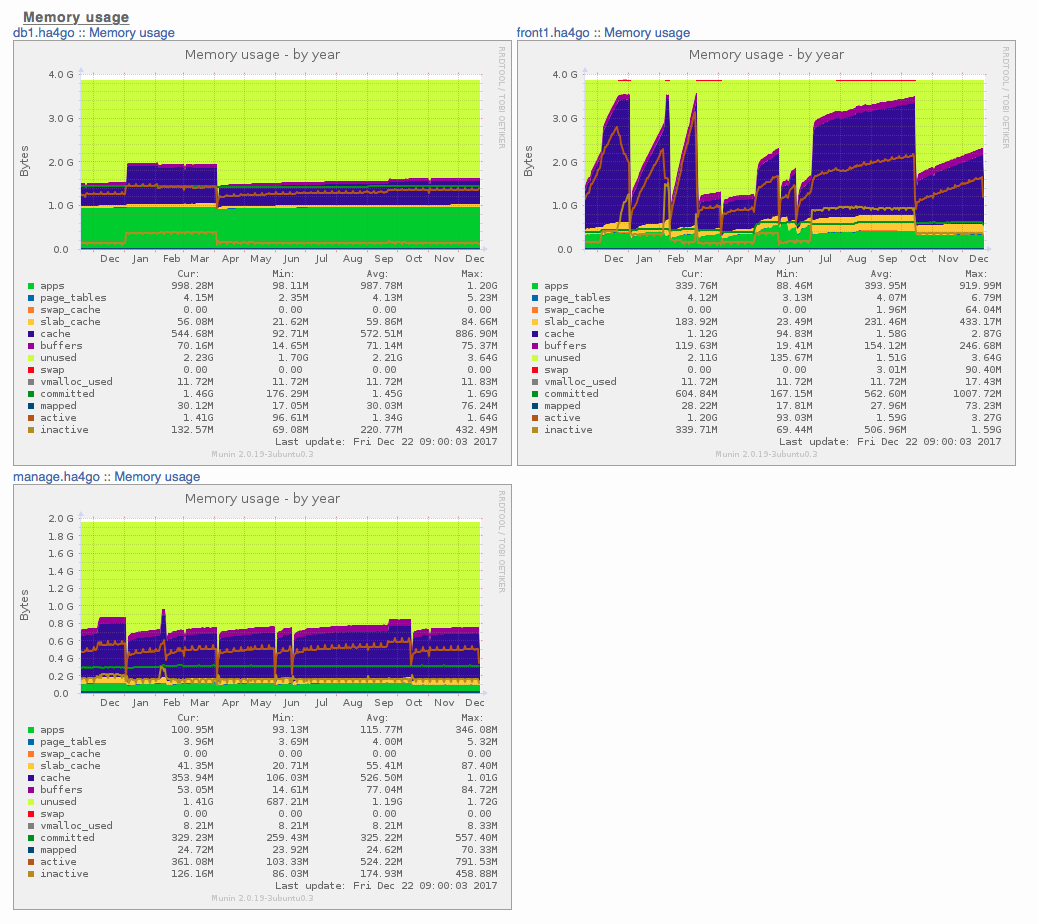Click the db1 yearly memory graph

[x=262, y=253]
